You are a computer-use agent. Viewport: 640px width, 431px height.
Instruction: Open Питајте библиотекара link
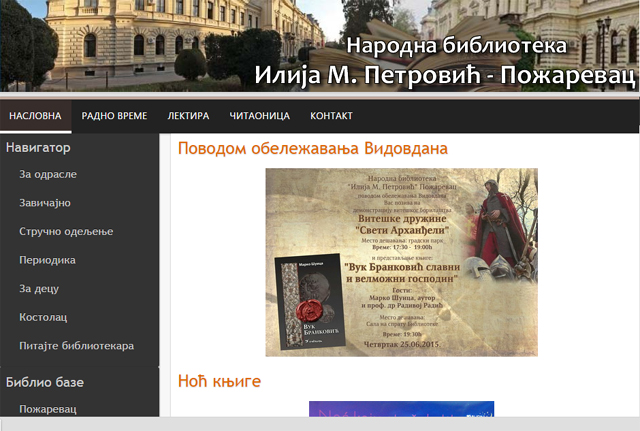76,346
